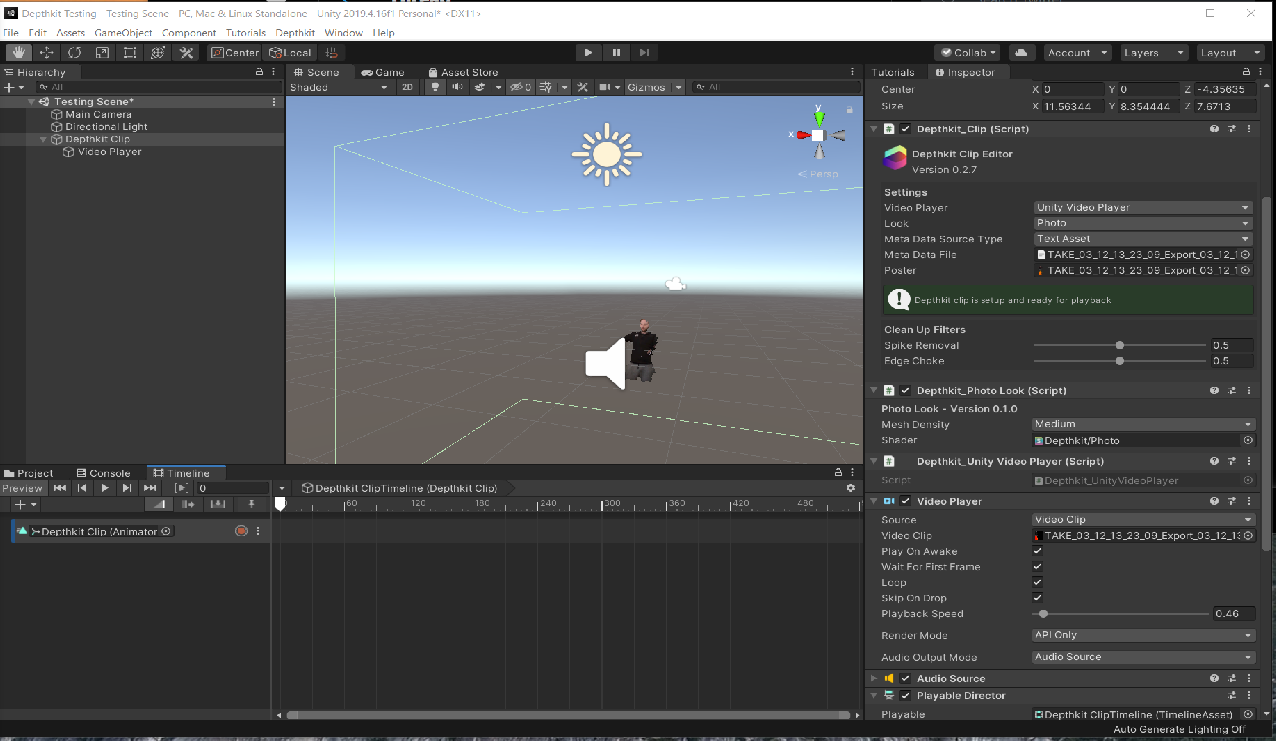Lock the Inspector panel with the padlock icon
The height and width of the screenshot is (741, 1276).
[1245, 73]
